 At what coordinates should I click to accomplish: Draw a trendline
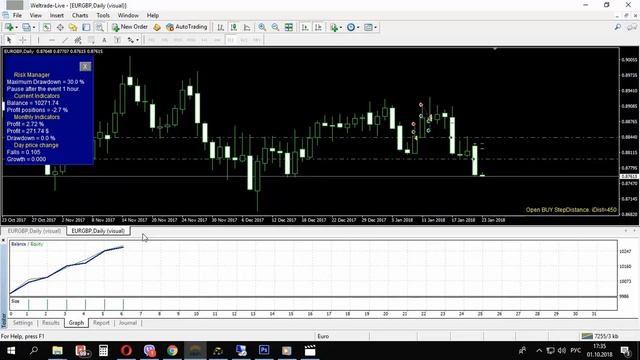pyautogui.click(x=65, y=40)
